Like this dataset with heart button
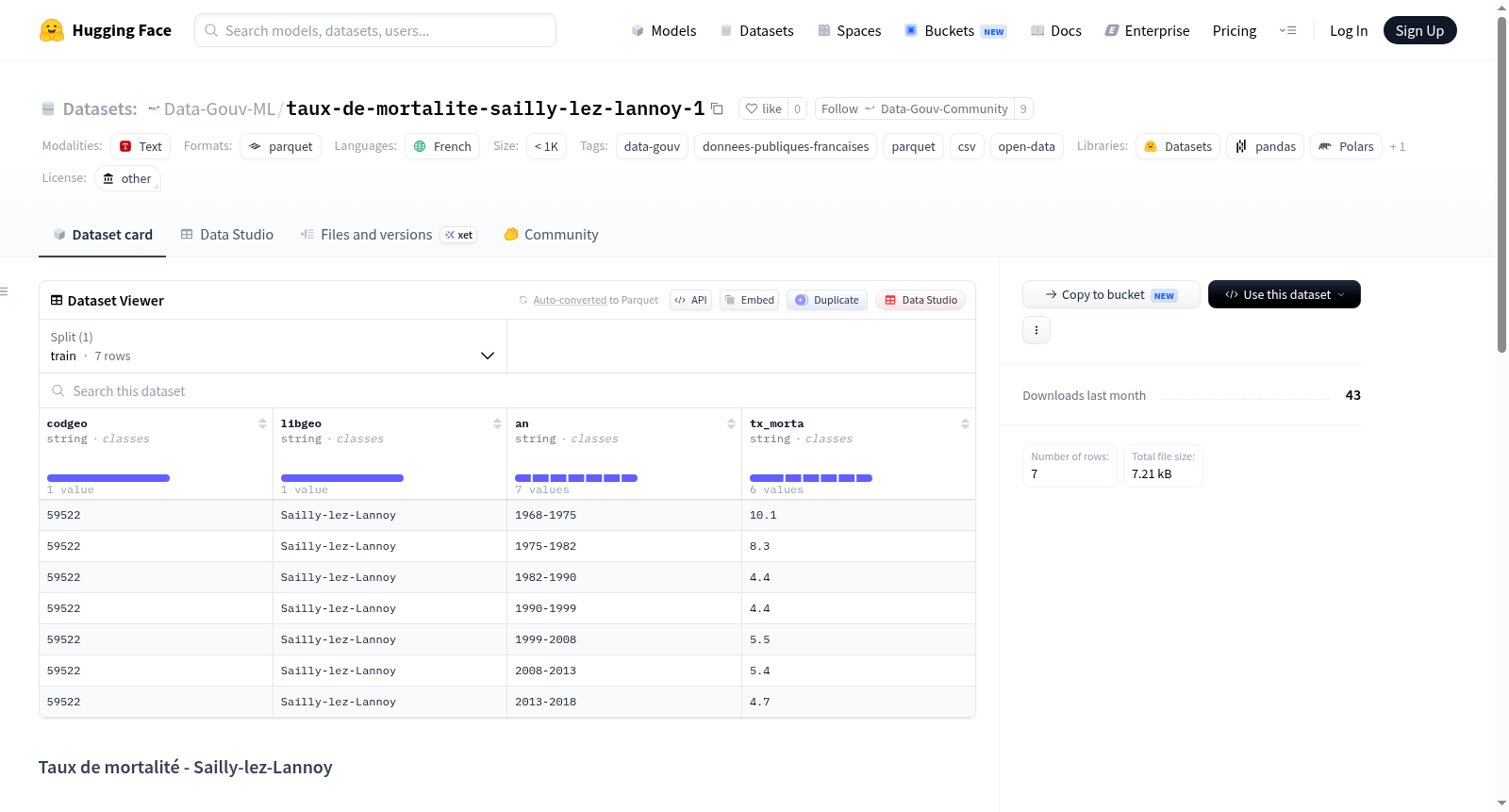 (x=763, y=108)
